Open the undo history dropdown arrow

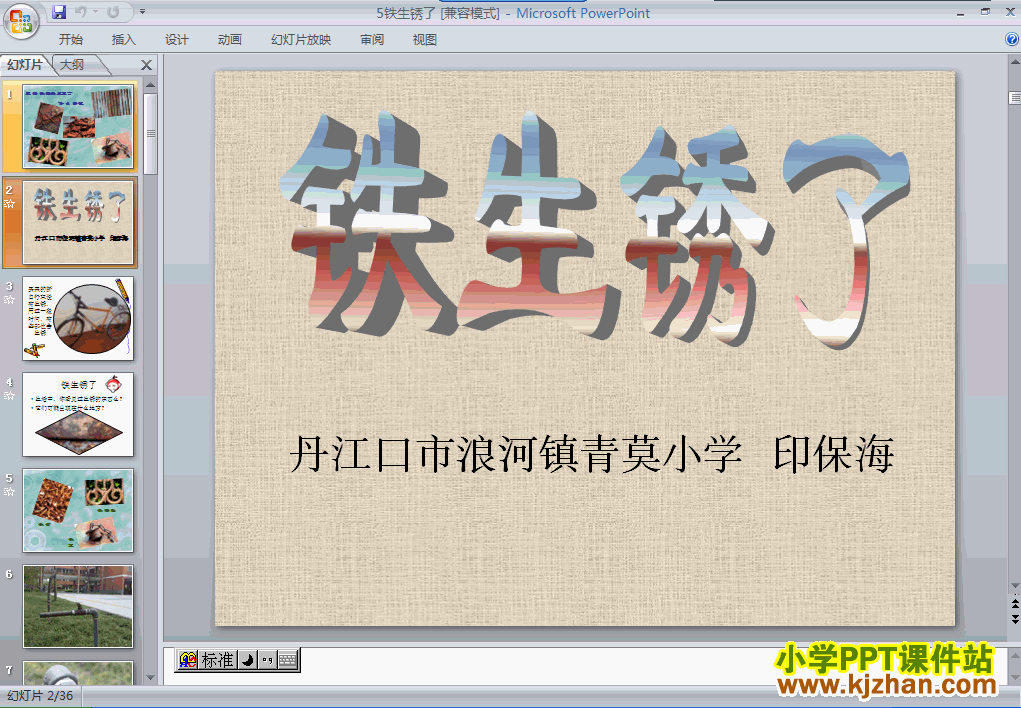(95, 12)
